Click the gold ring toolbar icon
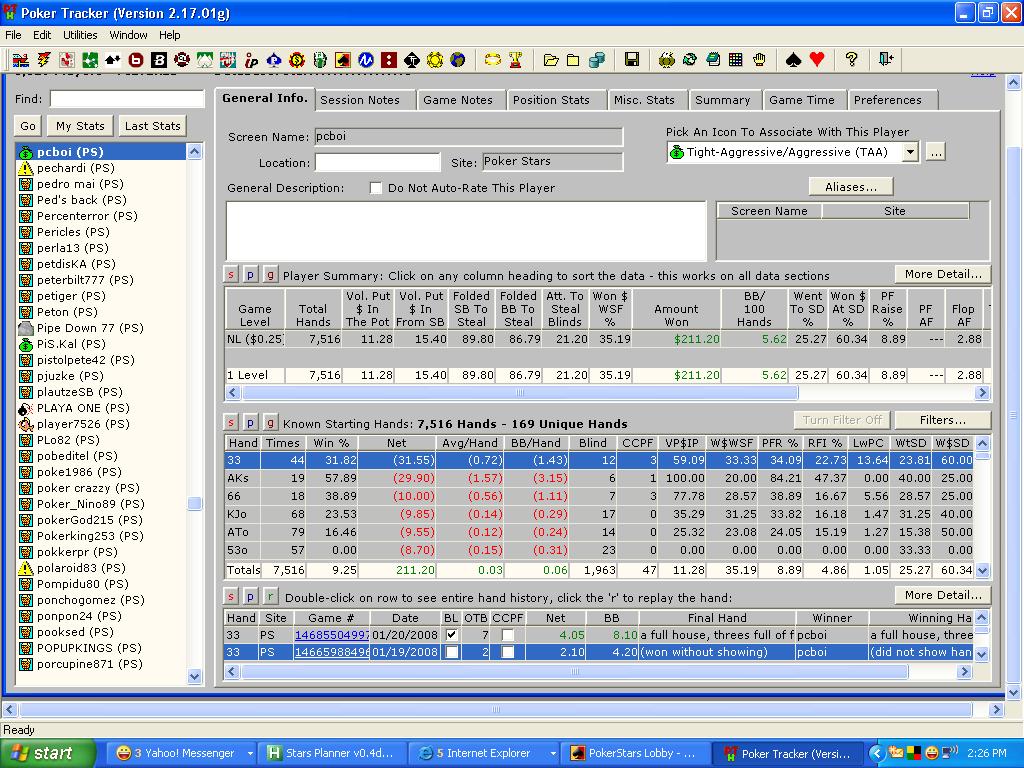This screenshot has width=1024, height=768. point(493,60)
